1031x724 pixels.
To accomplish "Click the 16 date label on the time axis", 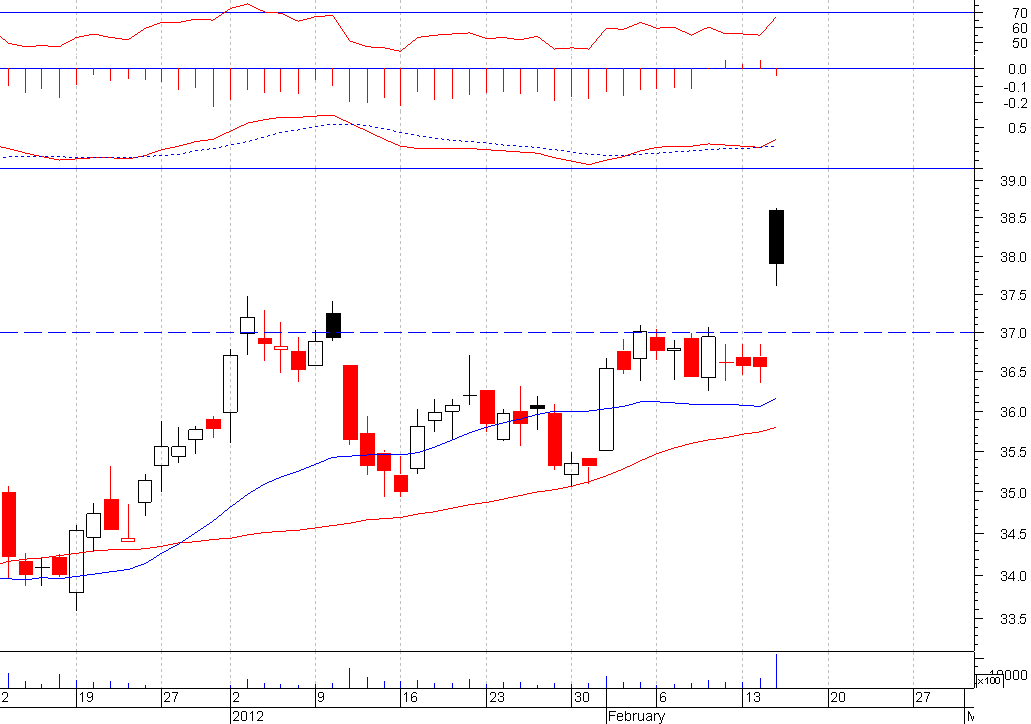I will (x=410, y=697).
